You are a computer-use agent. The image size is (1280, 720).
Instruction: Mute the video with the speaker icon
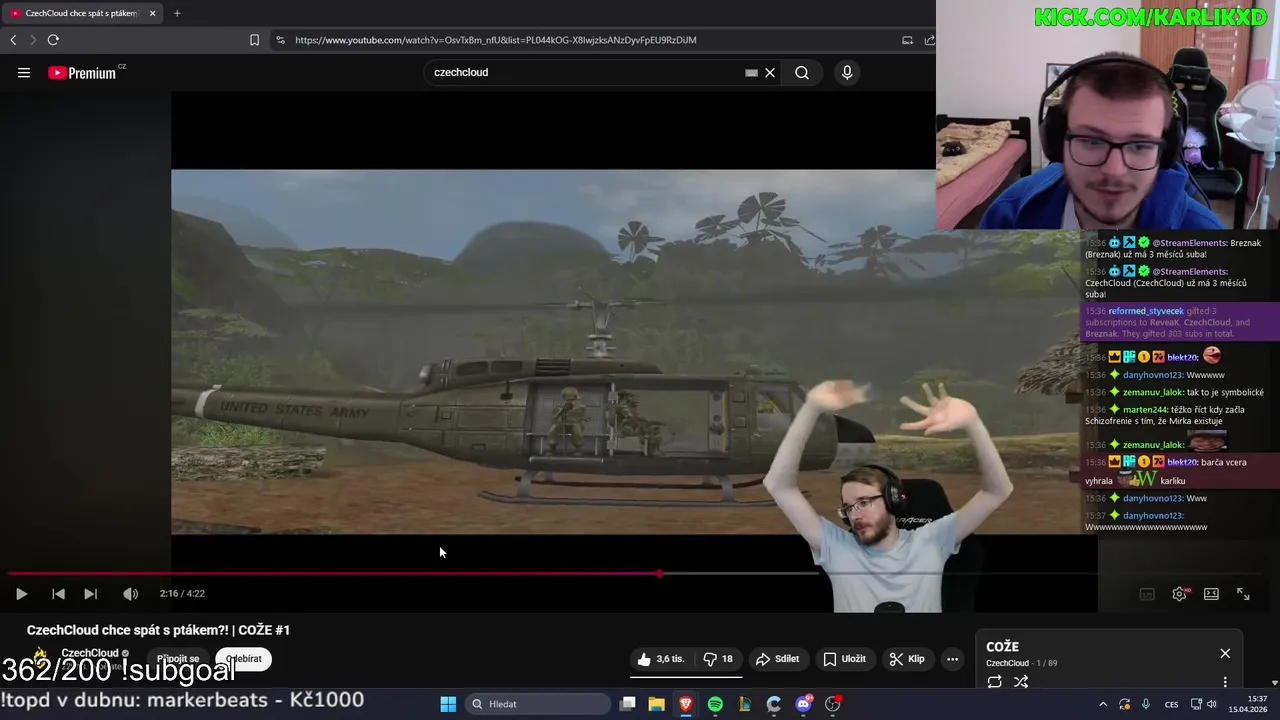tap(130, 594)
